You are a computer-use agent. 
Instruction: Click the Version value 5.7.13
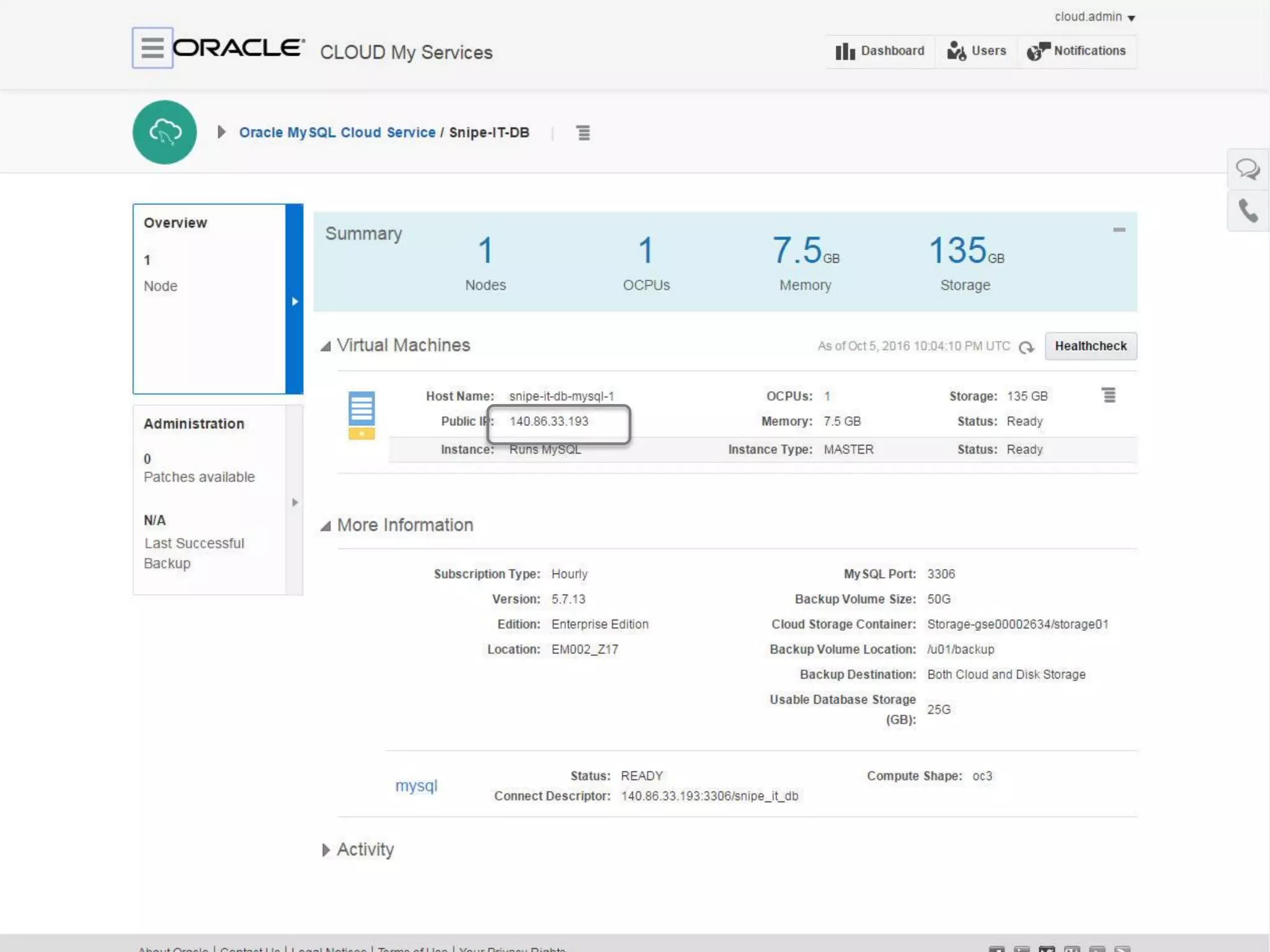568,599
